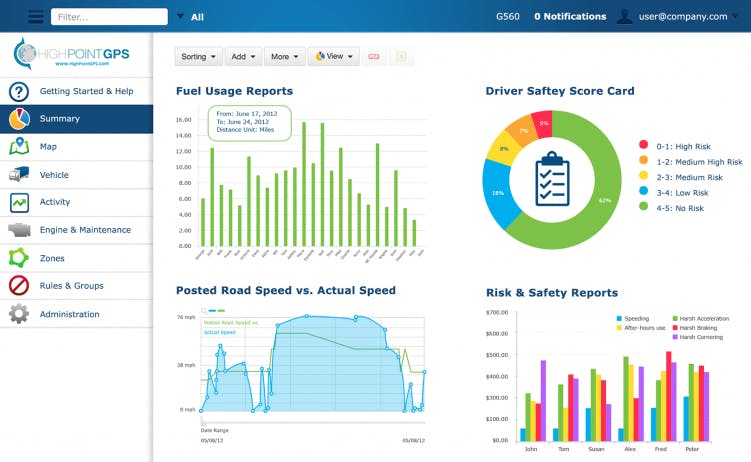Viewport: 751px width, 462px height.
Task: Click the High Risk red legend swatch
Action: (644, 145)
